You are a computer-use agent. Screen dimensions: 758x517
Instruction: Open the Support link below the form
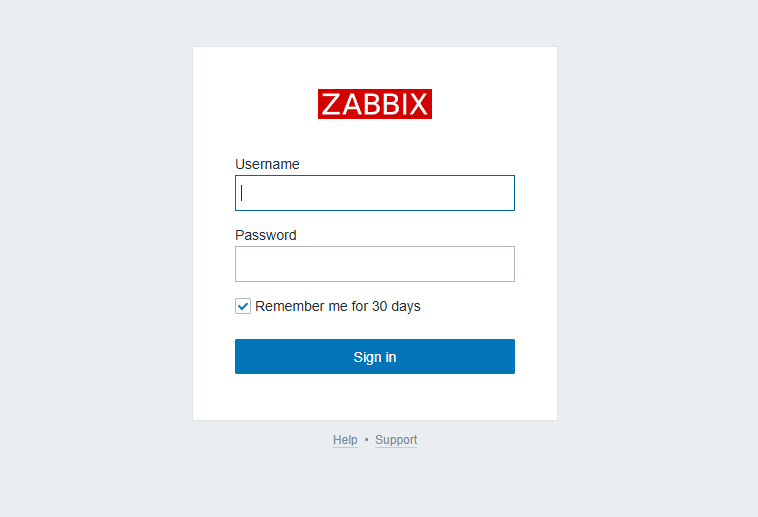pyautogui.click(x=396, y=440)
